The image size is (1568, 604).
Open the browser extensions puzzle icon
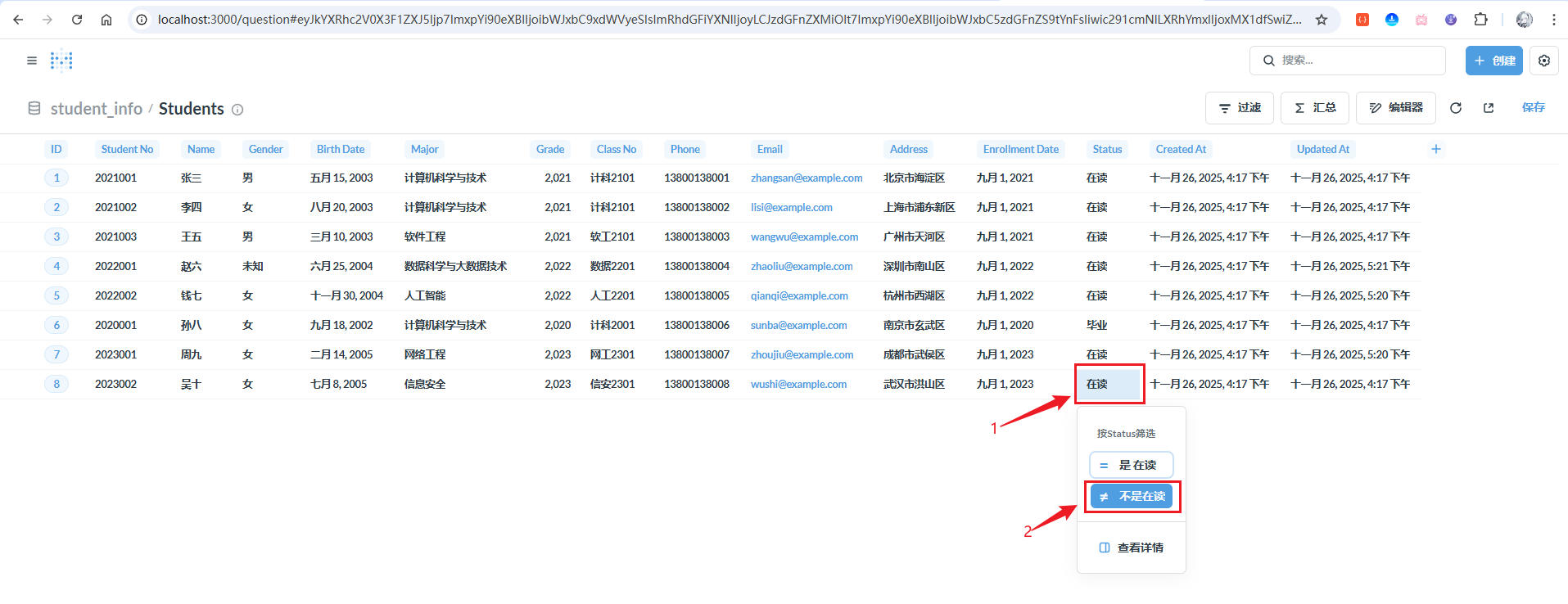(1480, 20)
